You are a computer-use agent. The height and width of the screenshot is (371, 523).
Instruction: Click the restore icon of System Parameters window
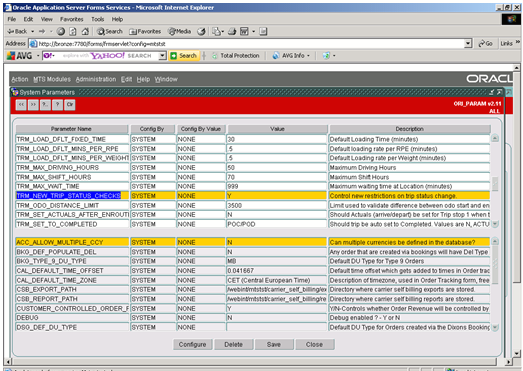pyautogui.click(x=499, y=92)
